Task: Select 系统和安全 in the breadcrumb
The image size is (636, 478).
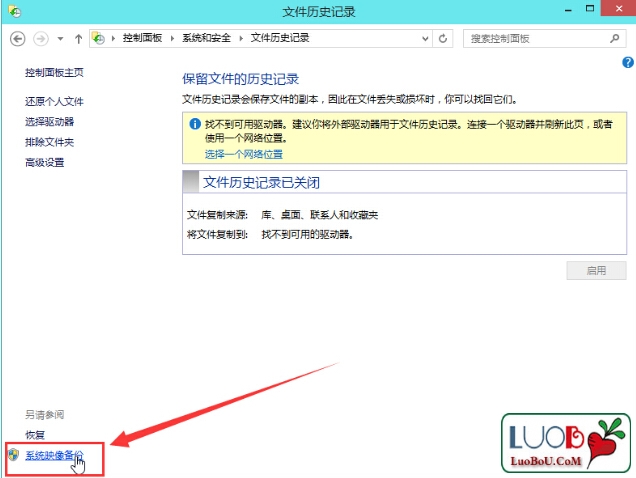Action: click(x=206, y=38)
